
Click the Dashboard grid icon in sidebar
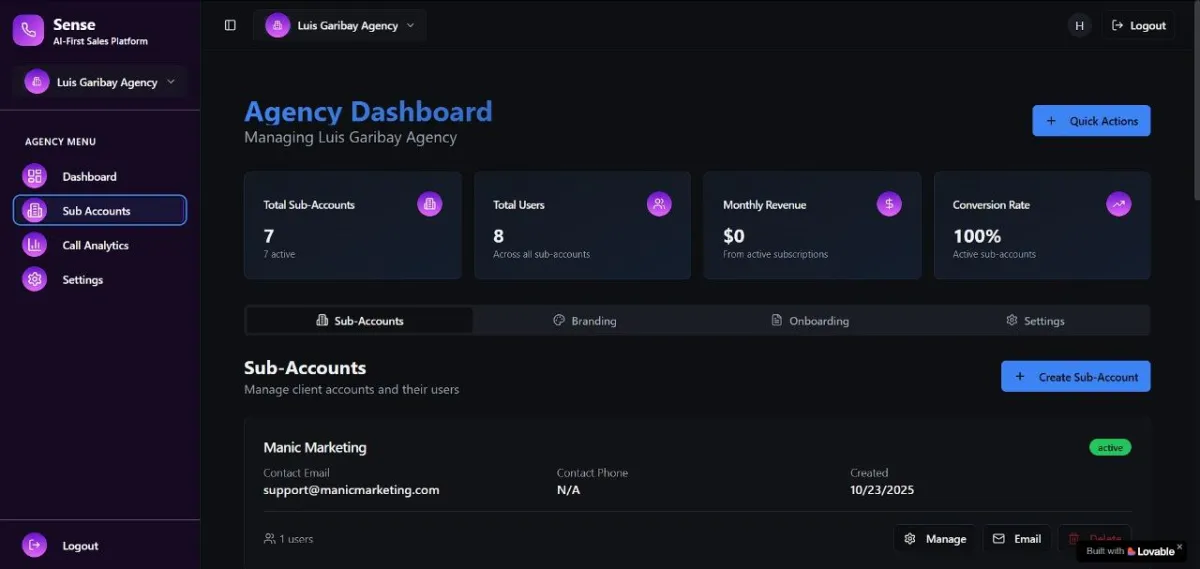tap(35, 177)
